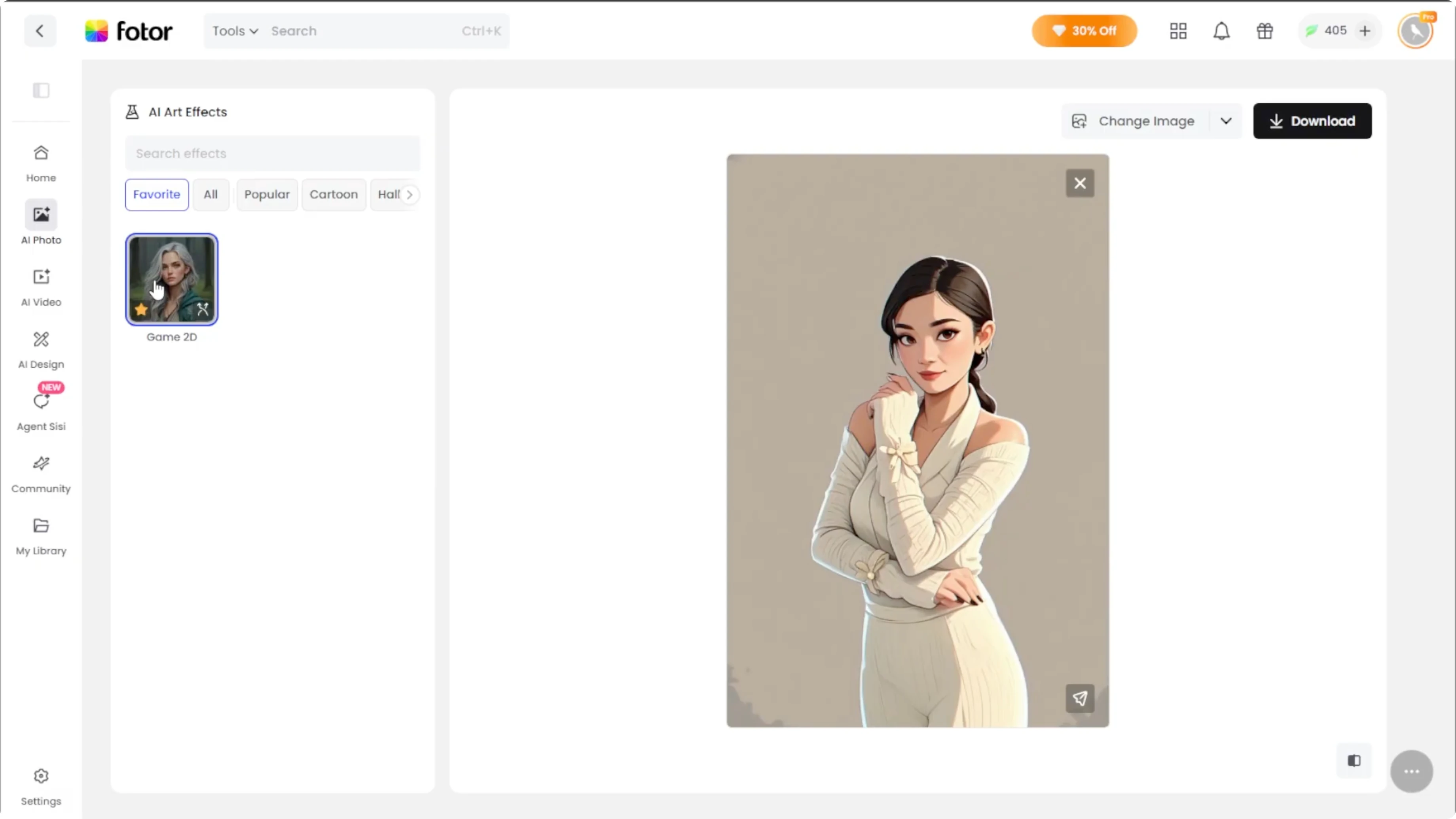The height and width of the screenshot is (819, 1456).
Task: Open Community page
Action: point(41,474)
